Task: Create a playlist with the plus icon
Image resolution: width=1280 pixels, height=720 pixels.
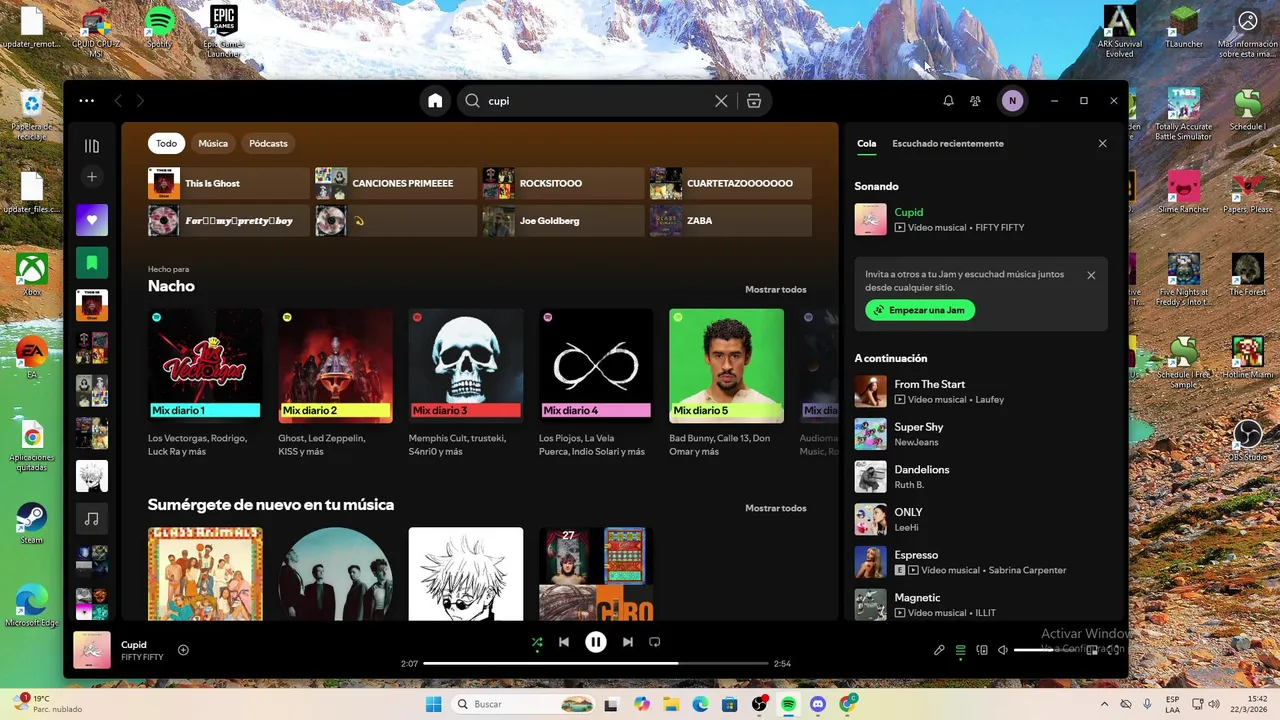Action: 92,177
